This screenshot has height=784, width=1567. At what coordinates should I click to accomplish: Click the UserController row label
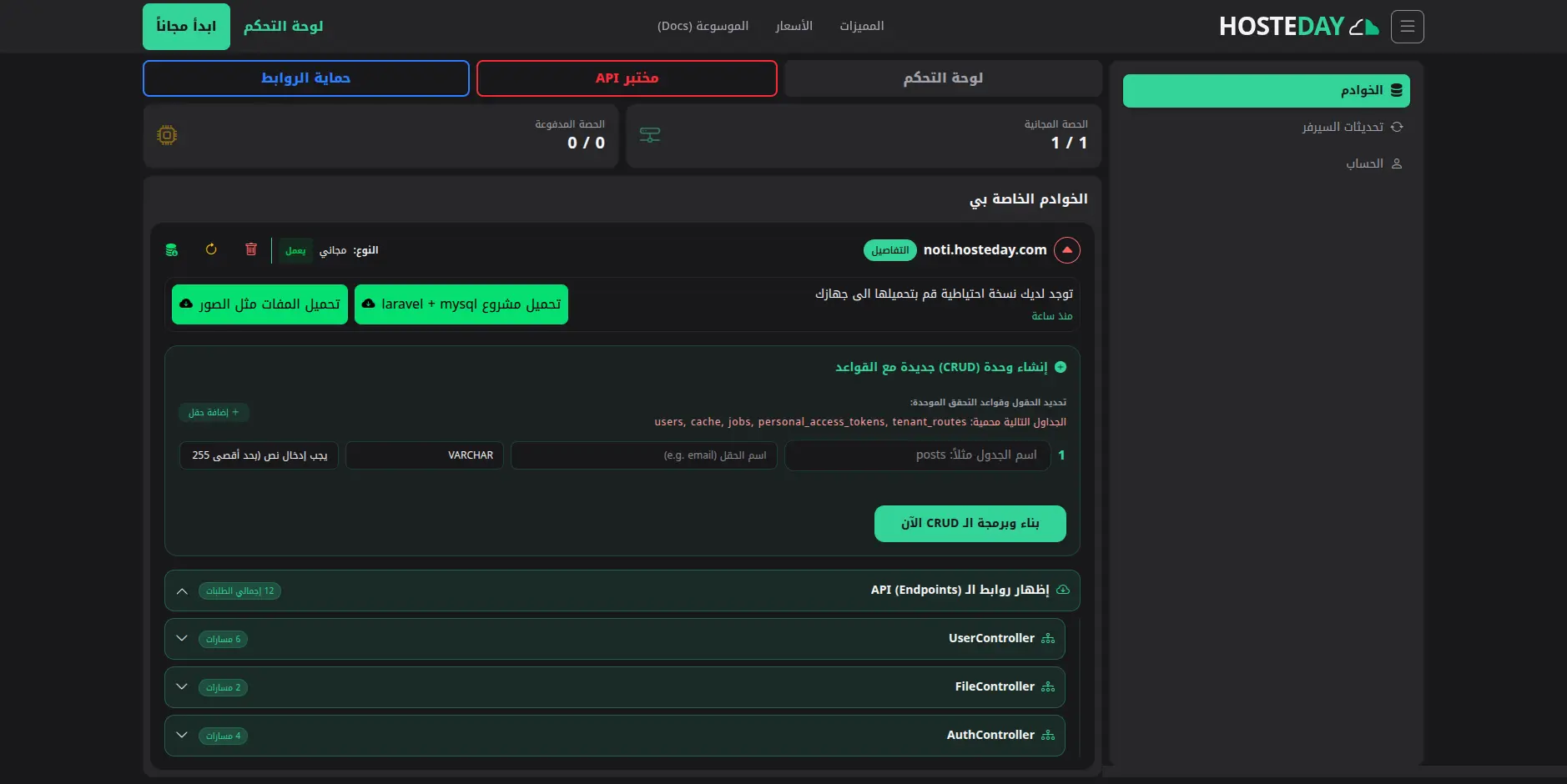click(991, 638)
